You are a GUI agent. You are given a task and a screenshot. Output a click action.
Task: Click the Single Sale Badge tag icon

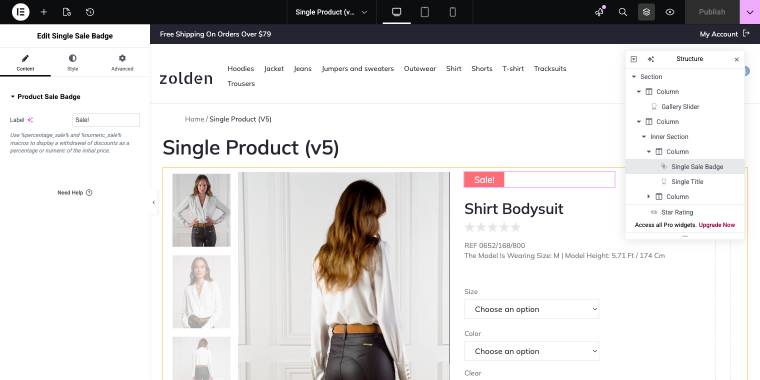664,167
